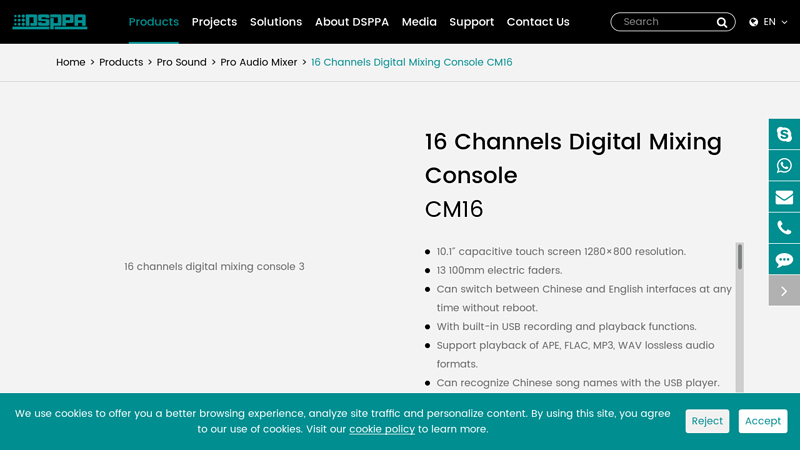The height and width of the screenshot is (450, 800).
Task: Go to Products breadcrumb
Action: click(121, 62)
